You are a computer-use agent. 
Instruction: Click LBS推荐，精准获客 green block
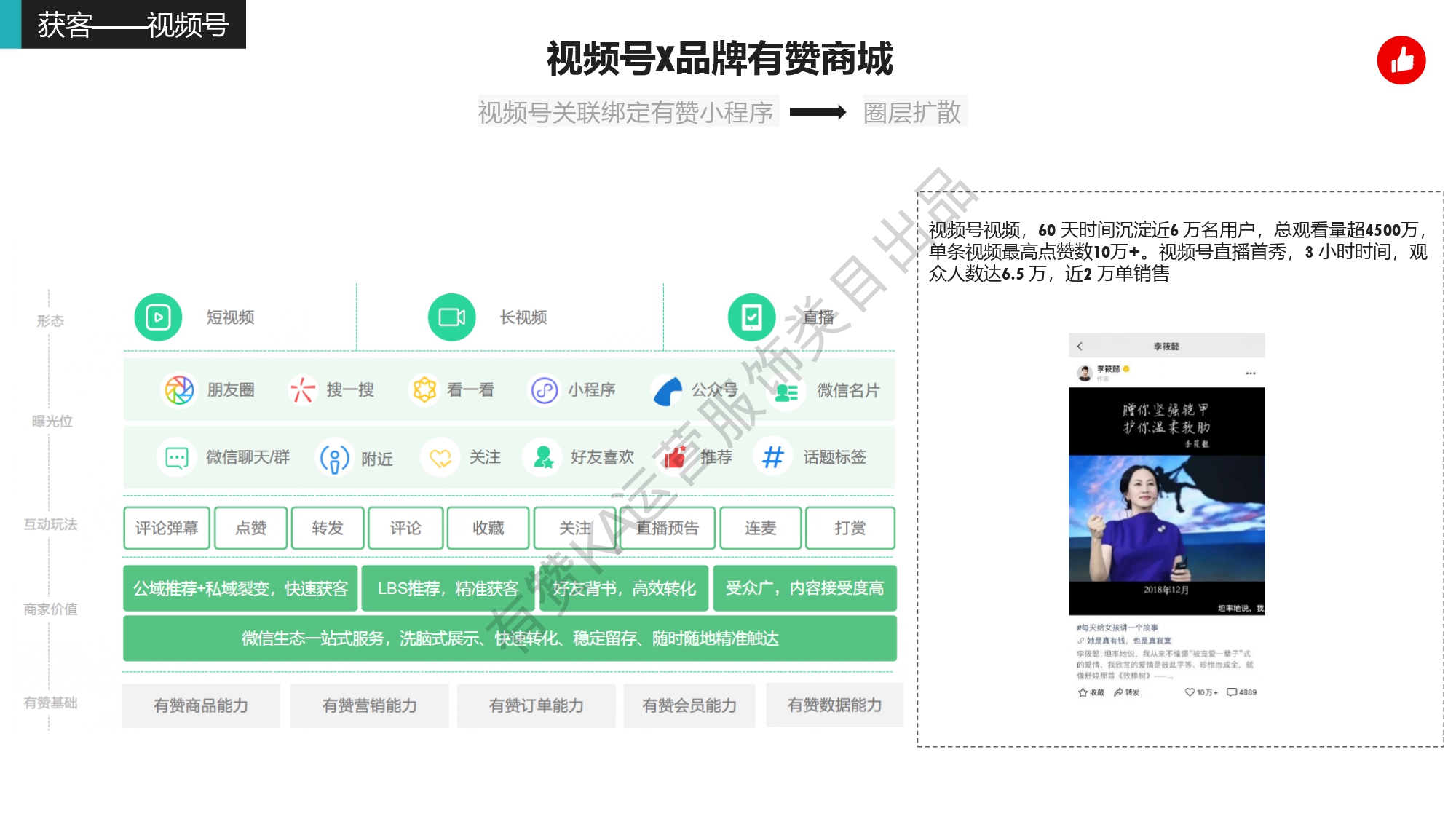tap(448, 588)
